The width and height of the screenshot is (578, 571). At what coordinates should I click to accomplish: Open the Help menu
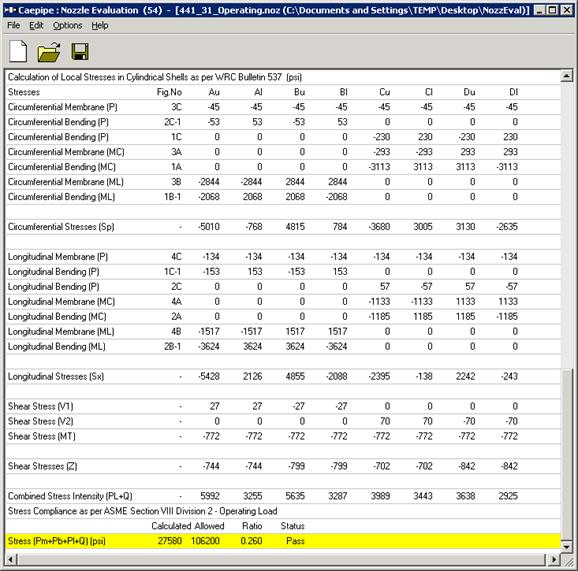pyautogui.click(x=100, y=25)
